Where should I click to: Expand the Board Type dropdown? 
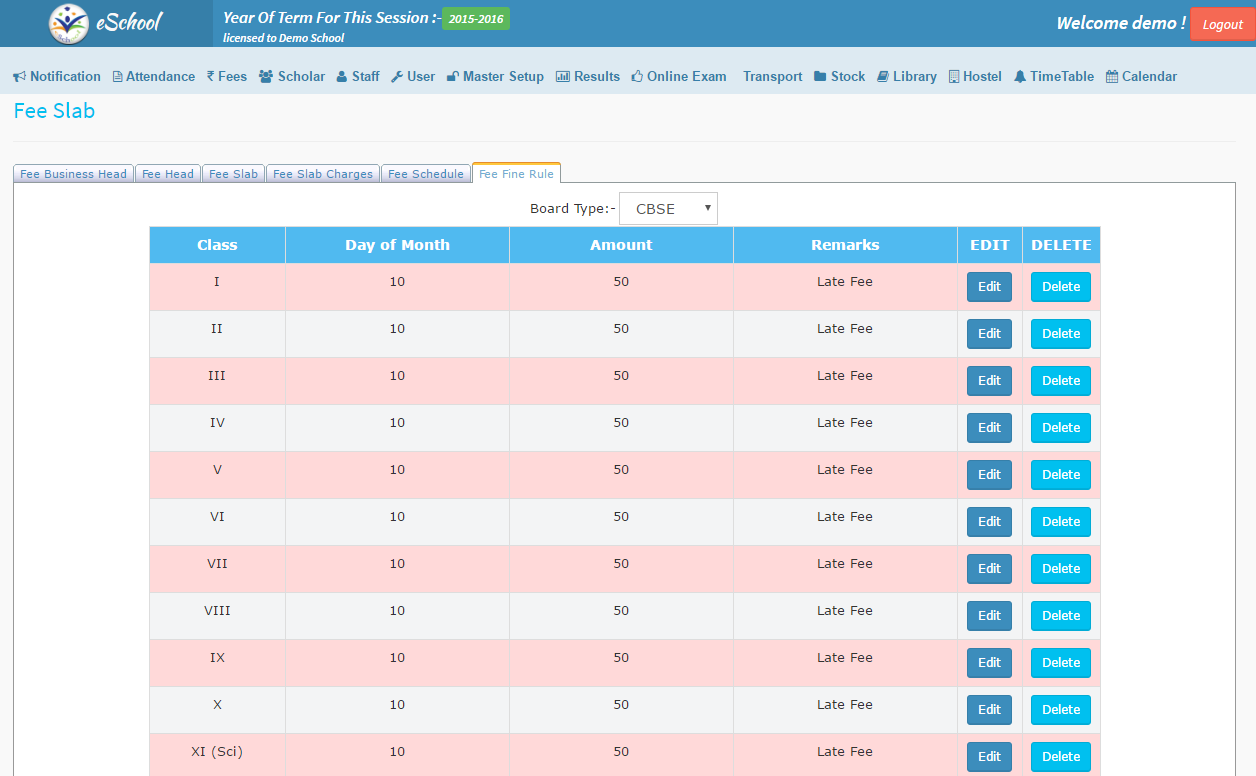coord(668,209)
